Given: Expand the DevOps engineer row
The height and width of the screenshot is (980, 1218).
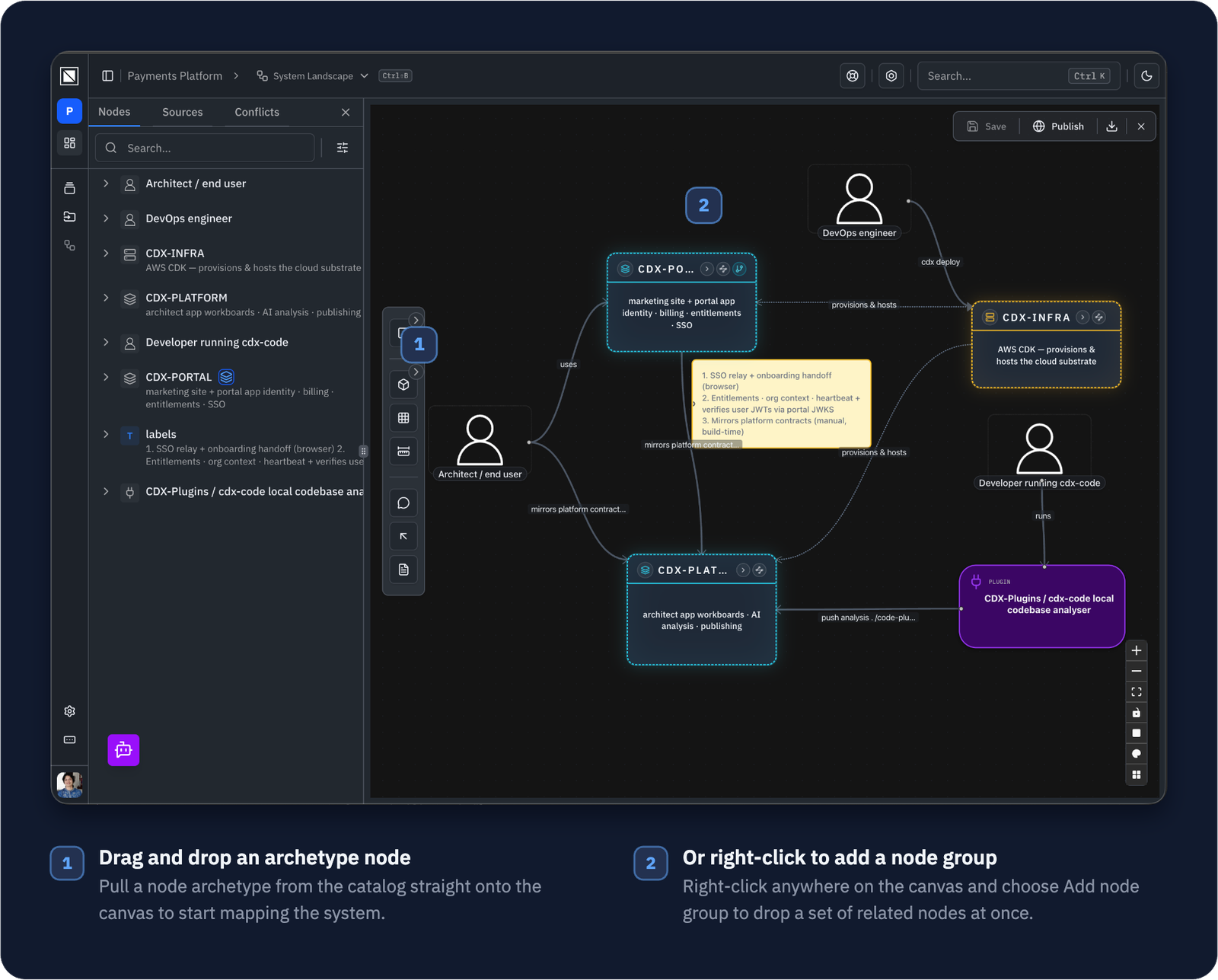Looking at the screenshot, I should click(x=106, y=218).
